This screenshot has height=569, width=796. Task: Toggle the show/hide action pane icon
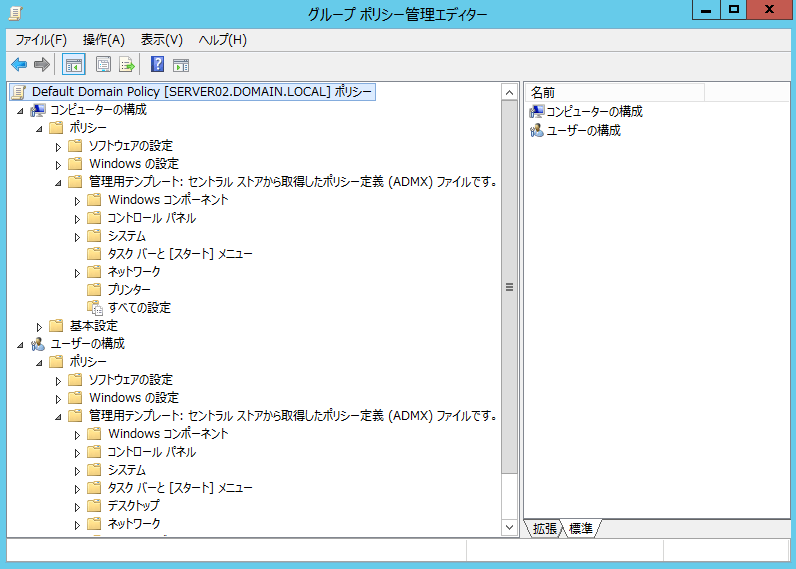(x=181, y=65)
